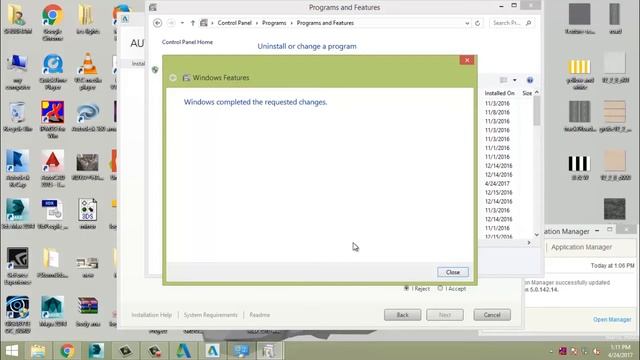640x360 pixels.
Task: Open the Control Panel taskbar icon
Action: [241, 351]
